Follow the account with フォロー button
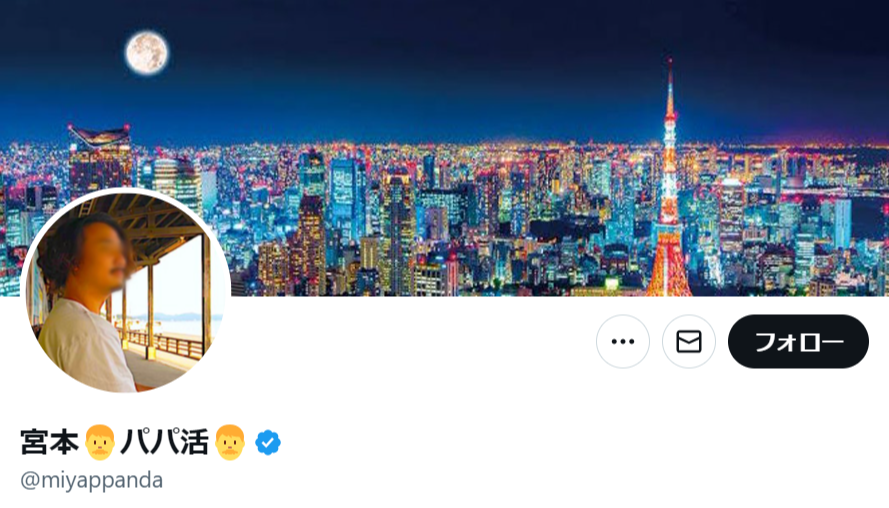The height and width of the screenshot is (508, 889). click(798, 341)
